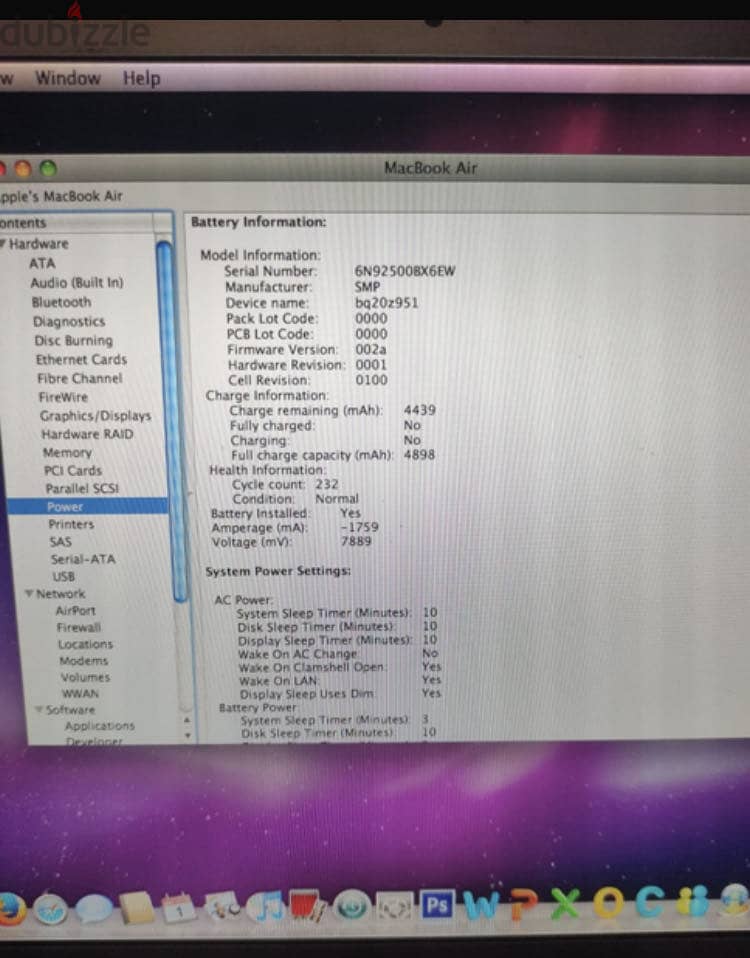Click the yellow minimize window button
This screenshot has height=958, width=750.
[22, 168]
